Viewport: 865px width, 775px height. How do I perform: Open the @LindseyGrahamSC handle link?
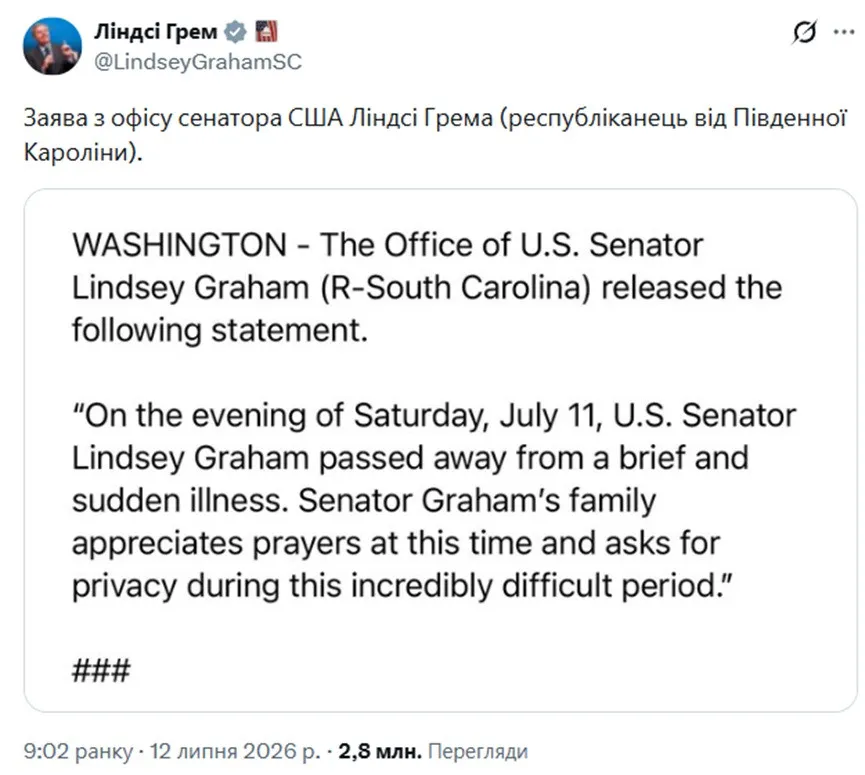[x=198, y=62]
